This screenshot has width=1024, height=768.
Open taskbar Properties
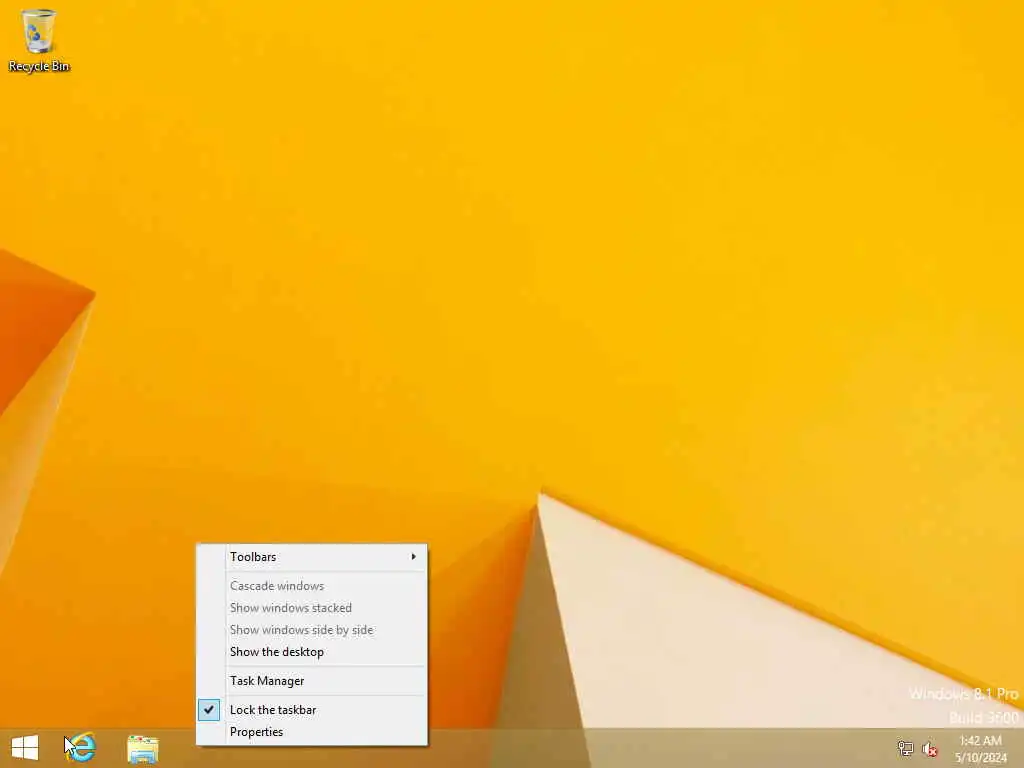pyautogui.click(x=312, y=732)
